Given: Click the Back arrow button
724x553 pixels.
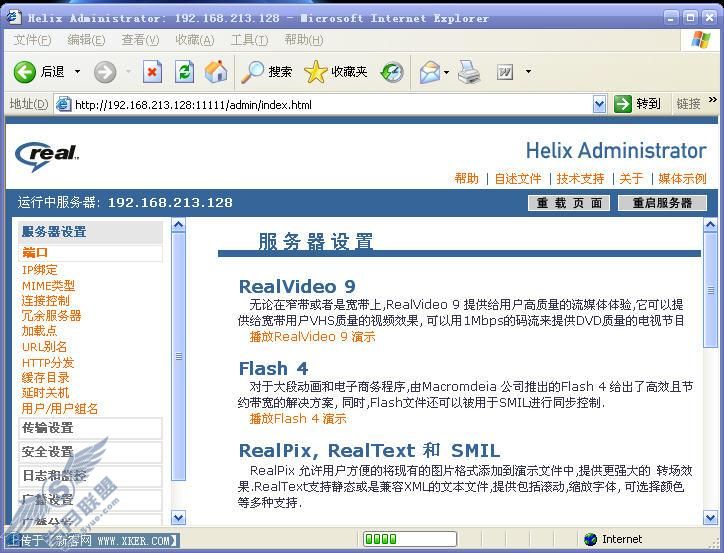Looking at the screenshot, I should [x=24, y=72].
